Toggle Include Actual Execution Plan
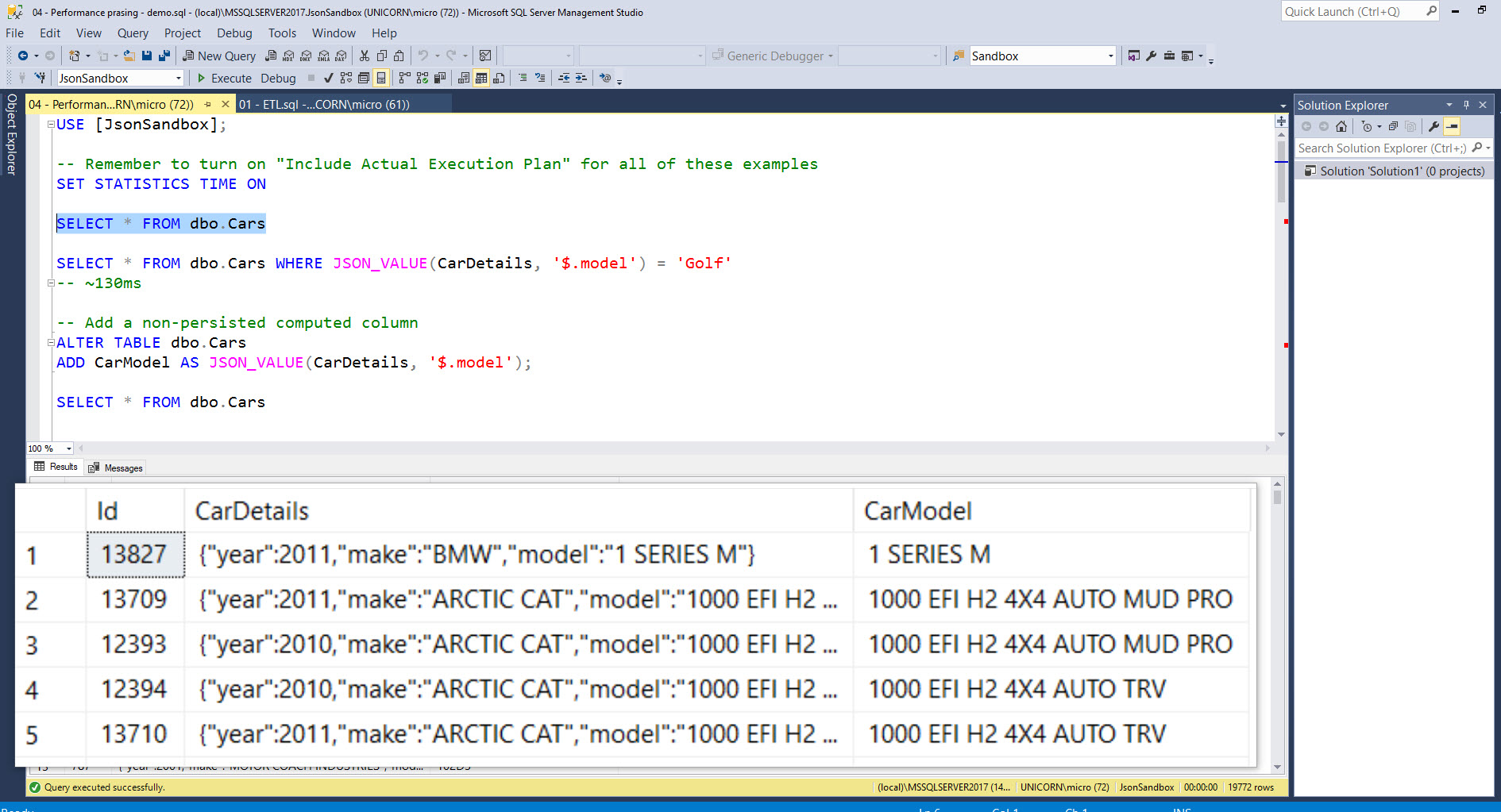This screenshot has height=812, width=1501. pyautogui.click(x=404, y=78)
